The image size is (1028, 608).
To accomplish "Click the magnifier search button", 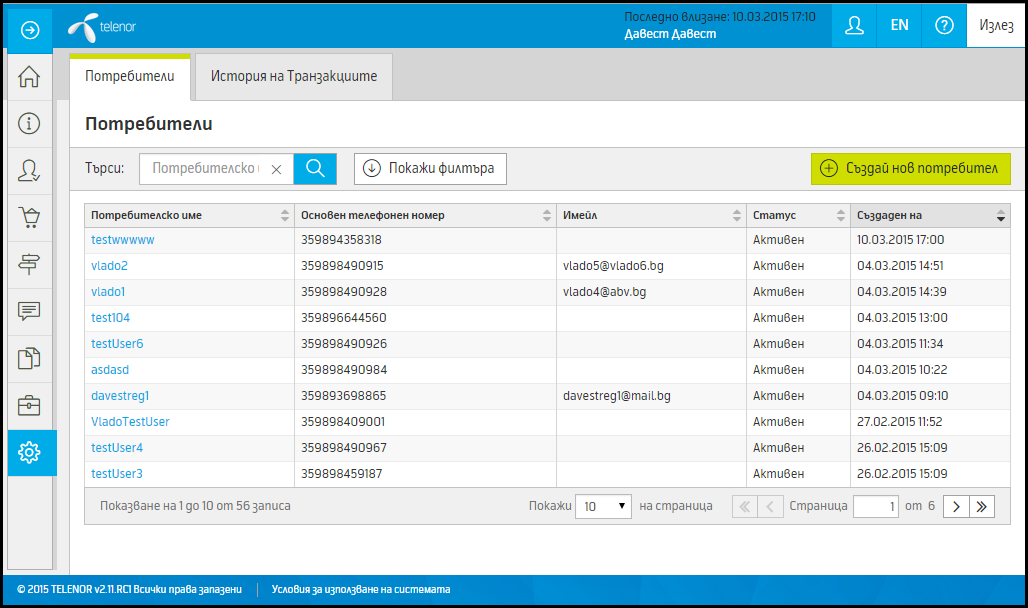I will (315, 169).
